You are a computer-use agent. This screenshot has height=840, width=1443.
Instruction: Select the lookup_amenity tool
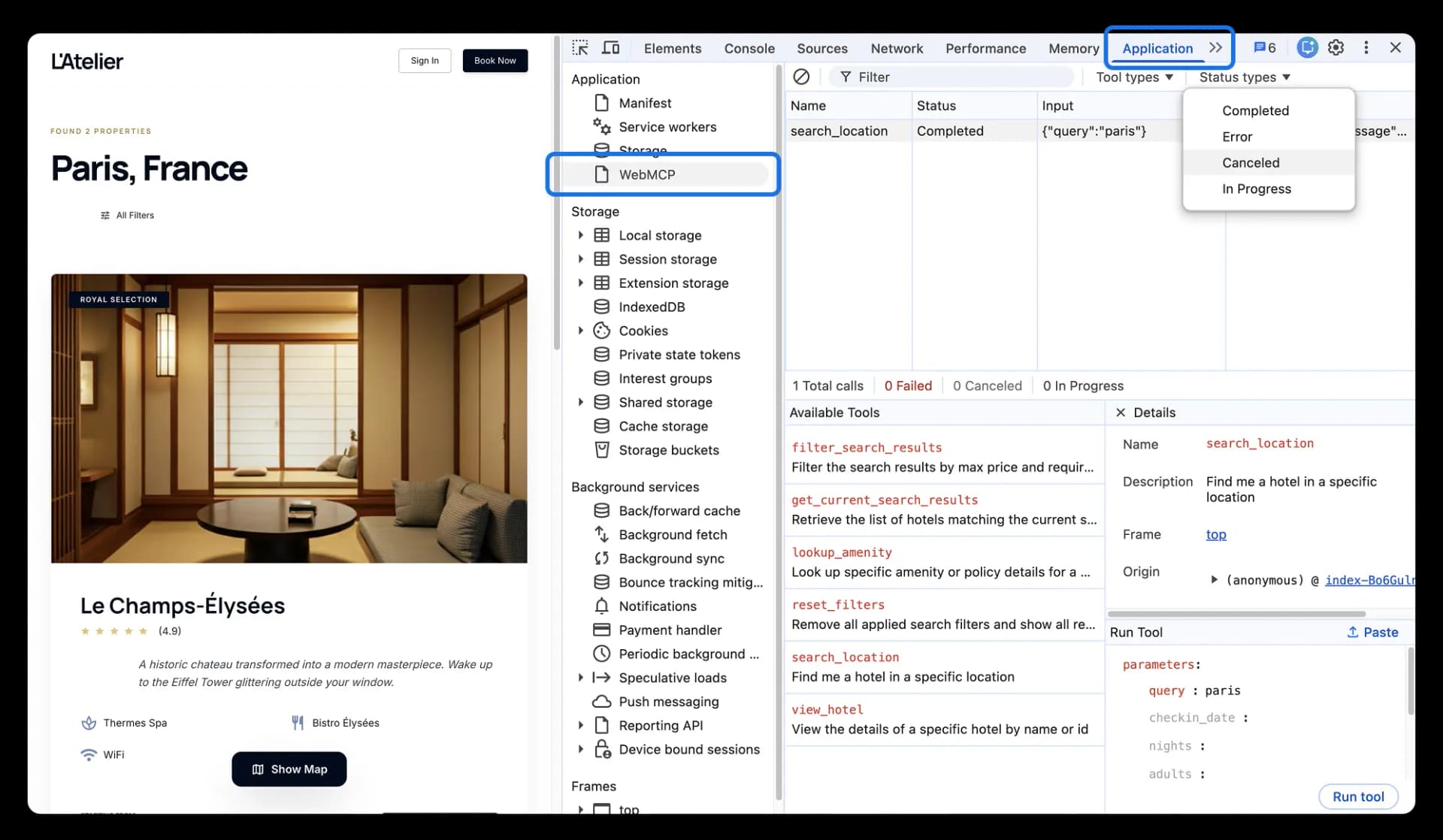[x=944, y=562]
